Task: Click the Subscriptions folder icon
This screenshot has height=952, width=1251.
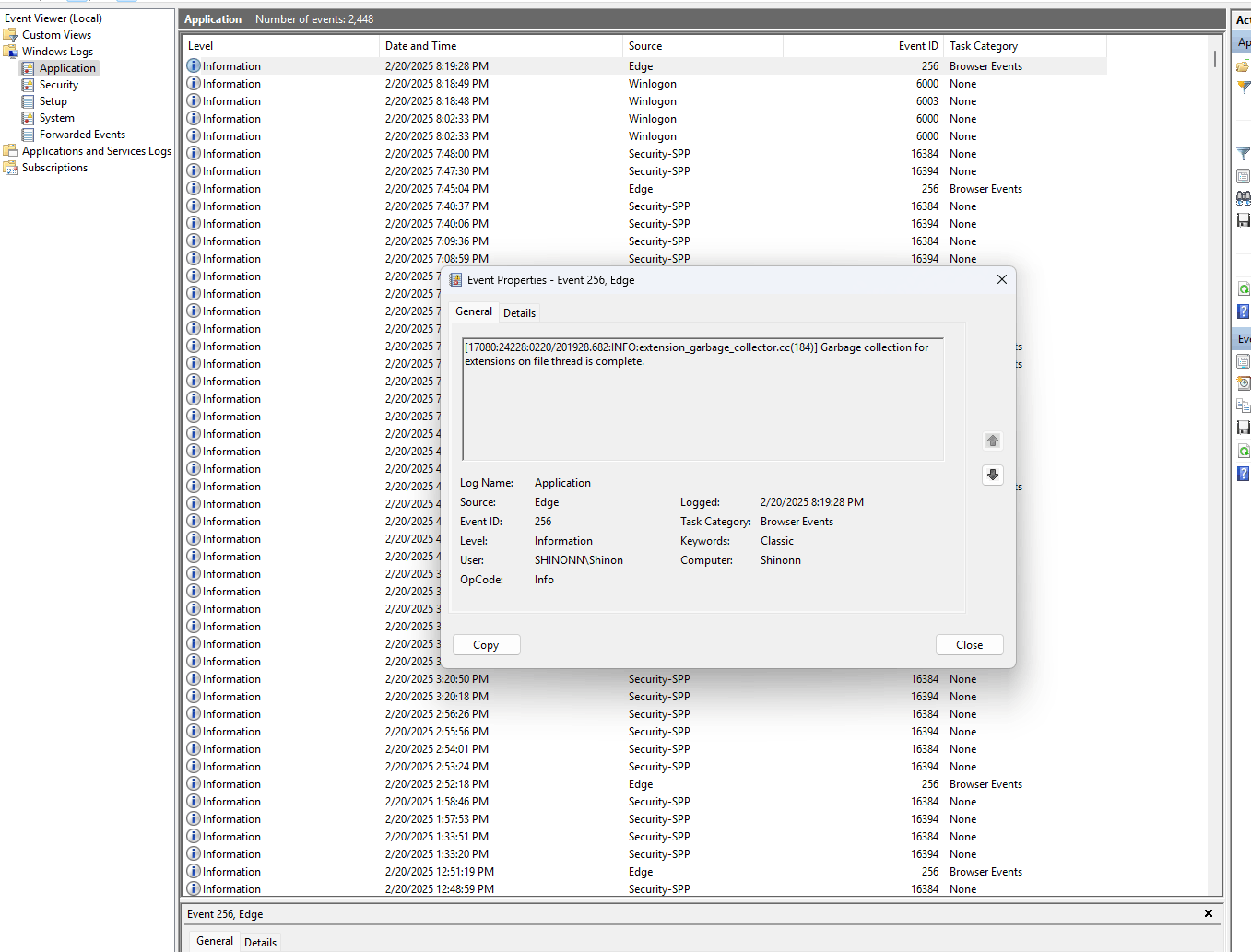Action: point(10,168)
